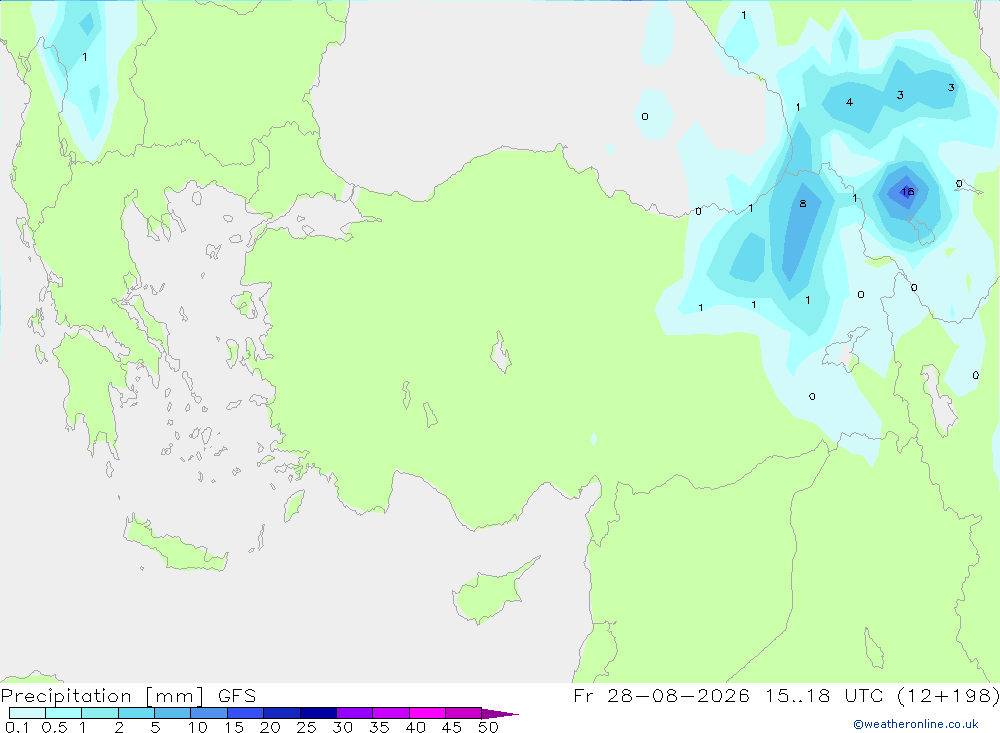Viewport: 1000px width, 733px height.
Task: Pick the 15–20 mm legend color swatch
Action: (x=246, y=713)
